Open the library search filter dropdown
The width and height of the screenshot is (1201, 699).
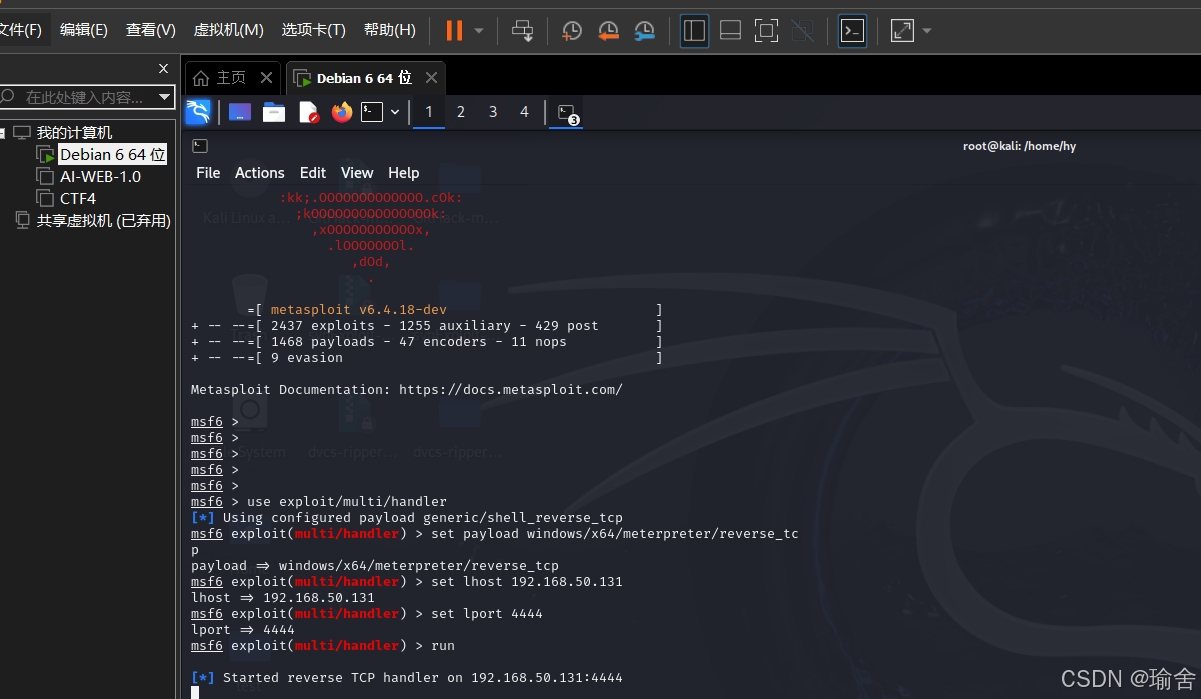(165, 97)
